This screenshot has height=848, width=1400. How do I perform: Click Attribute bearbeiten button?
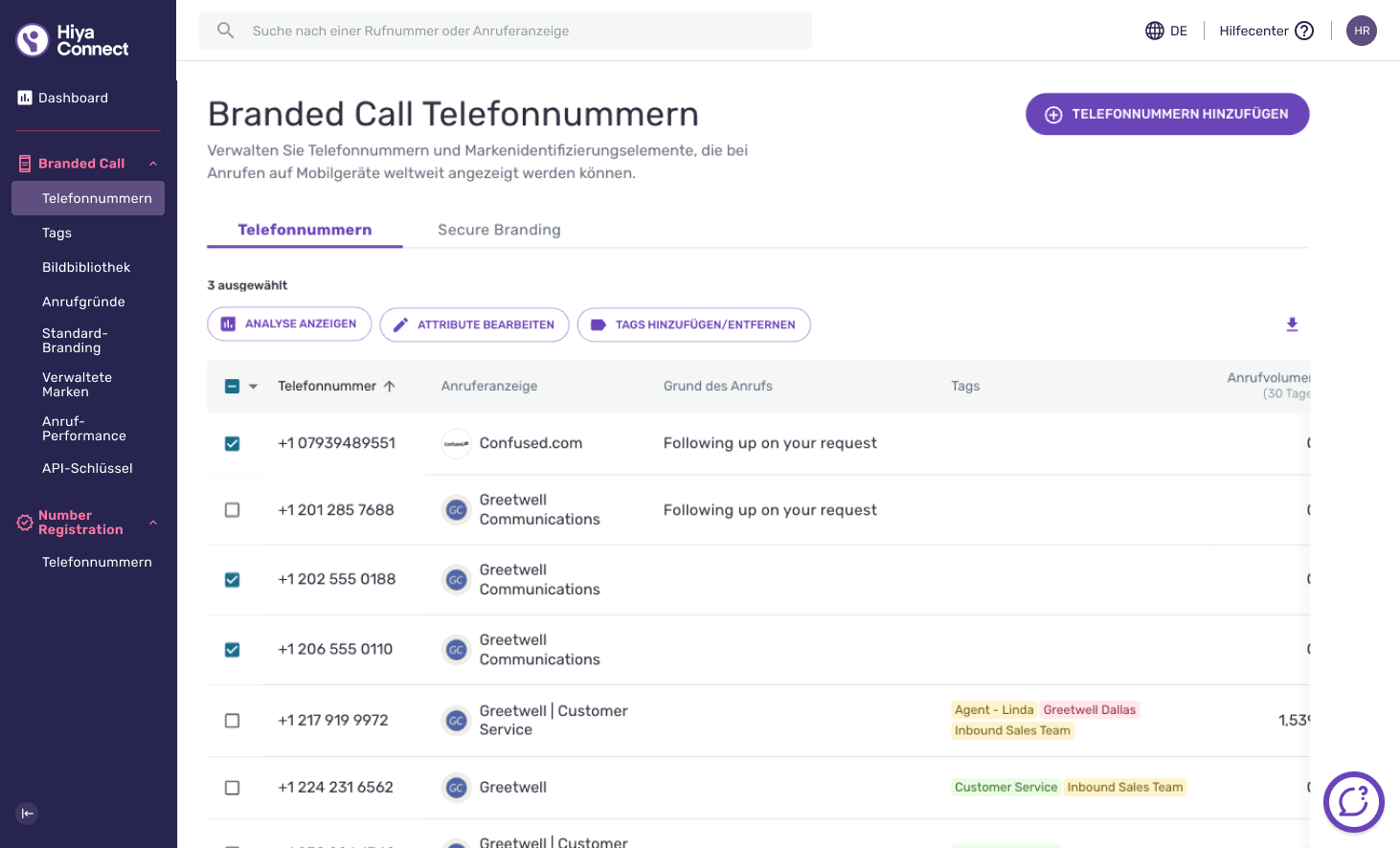click(x=474, y=324)
